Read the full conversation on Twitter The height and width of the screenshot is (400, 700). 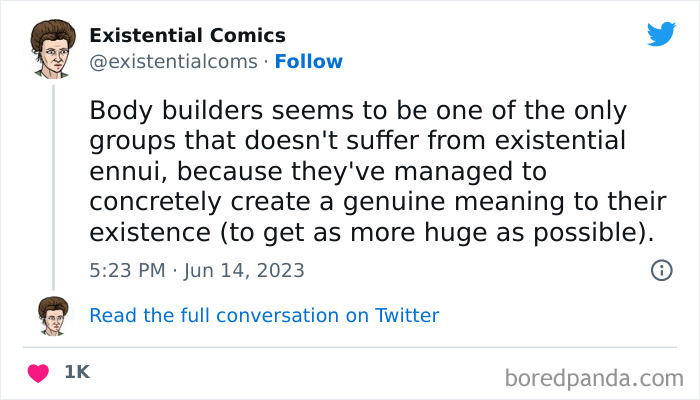pos(264,315)
